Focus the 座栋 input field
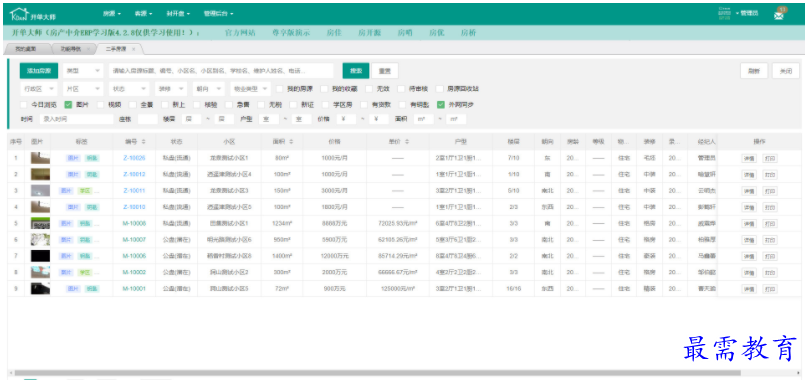The width and height of the screenshot is (805, 380). point(148,119)
